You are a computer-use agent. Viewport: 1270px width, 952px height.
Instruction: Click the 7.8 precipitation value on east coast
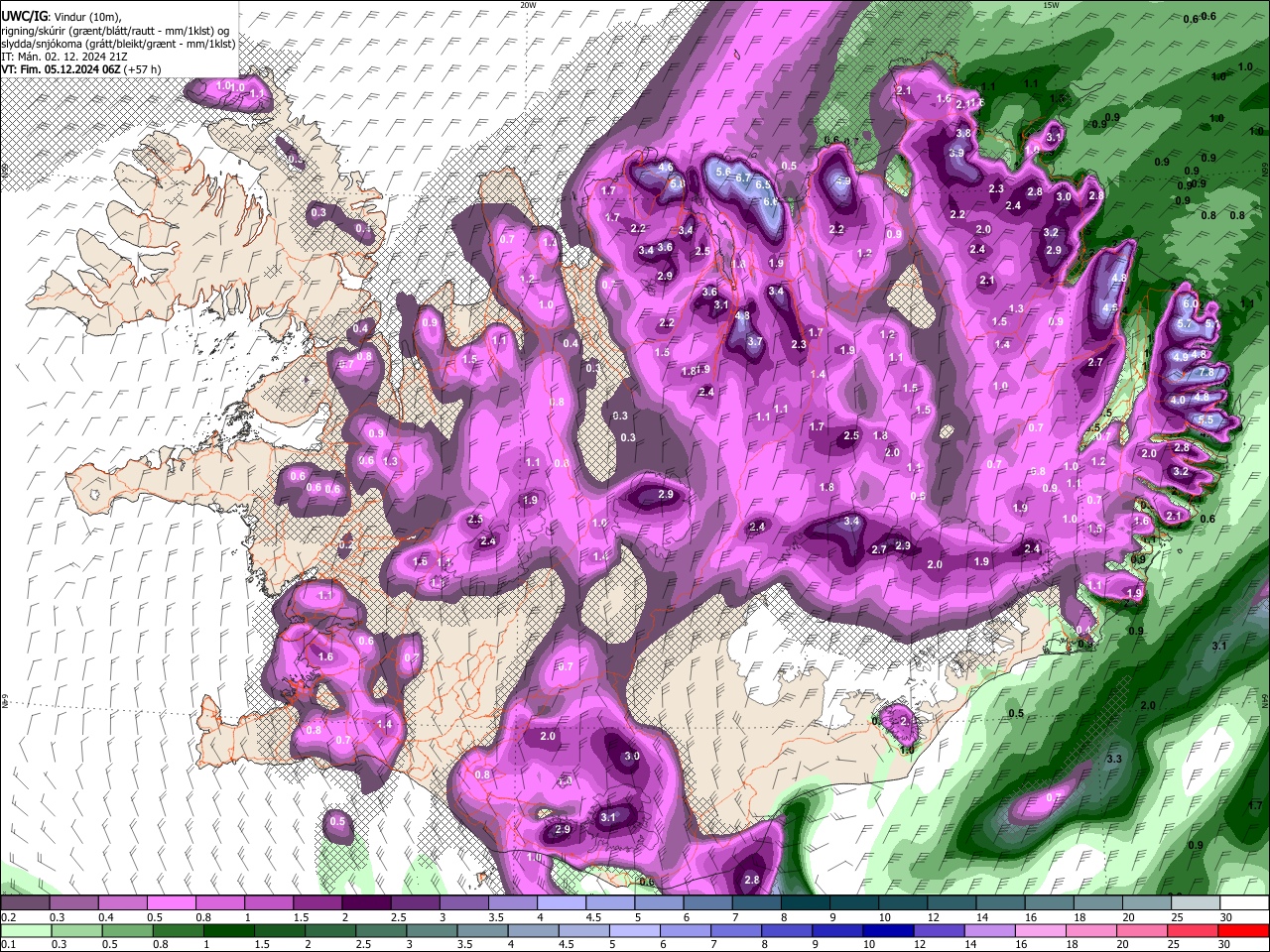point(1206,372)
